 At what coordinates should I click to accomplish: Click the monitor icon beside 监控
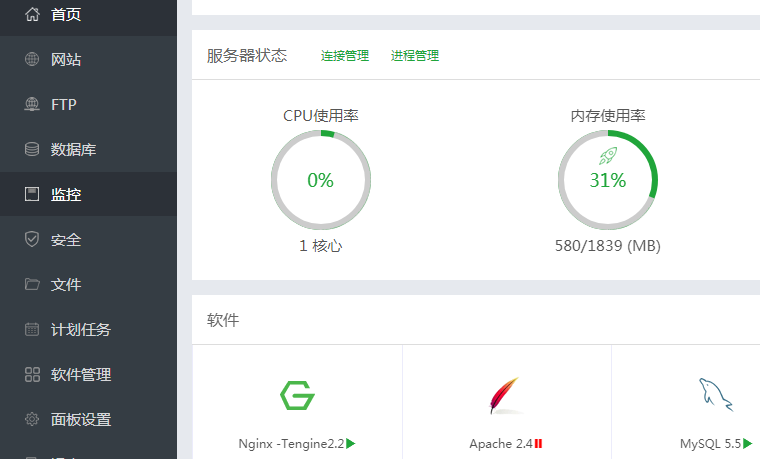coord(32,194)
